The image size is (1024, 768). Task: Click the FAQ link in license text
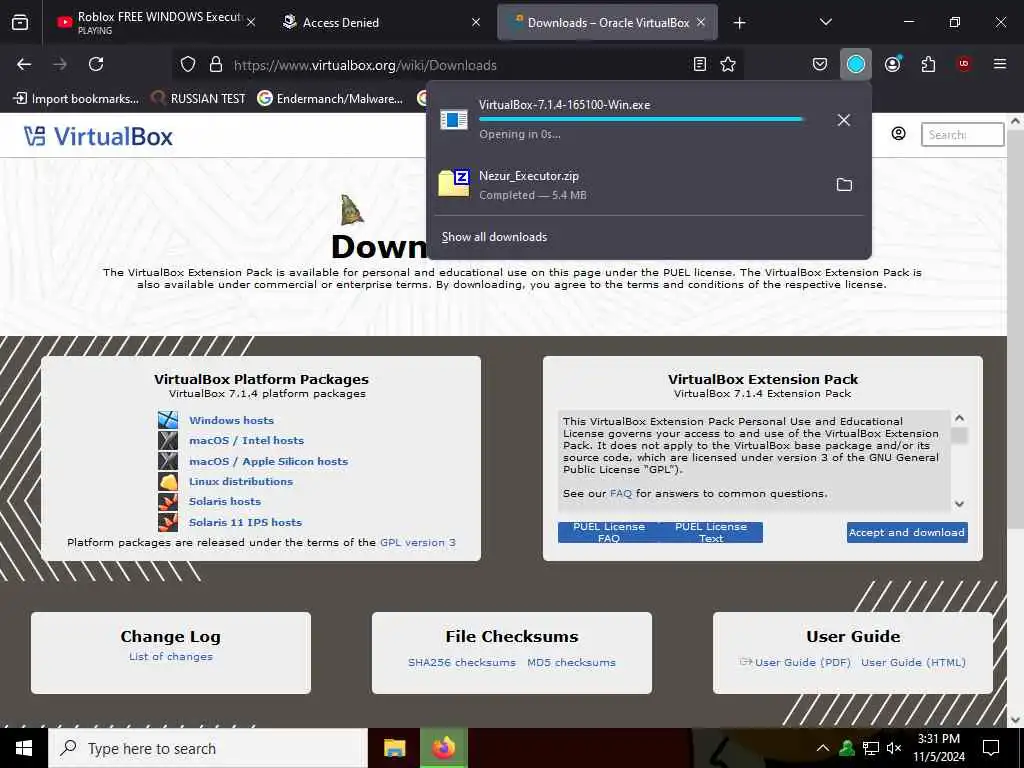click(x=620, y=494)
